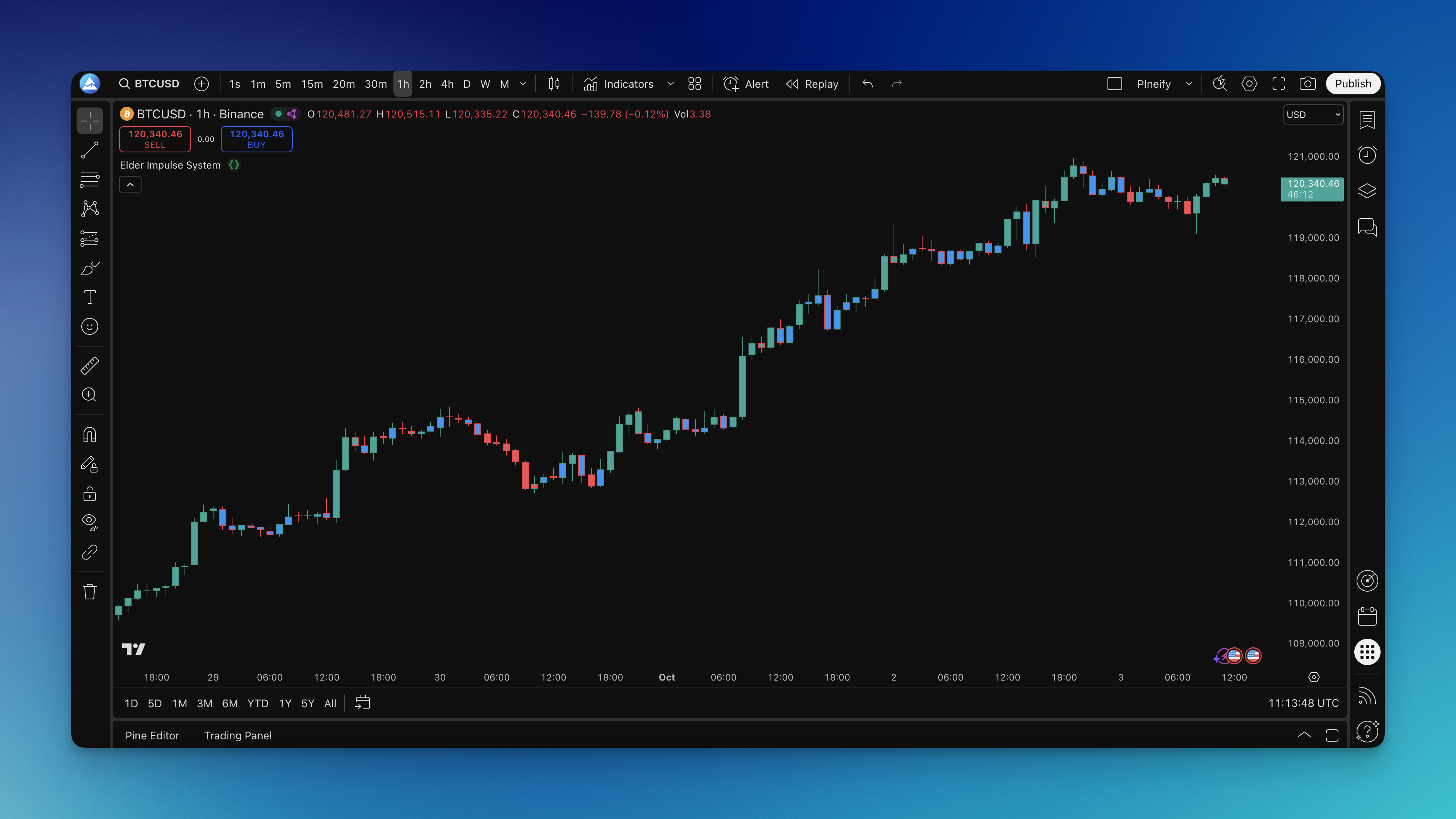Select the ruler measure tool

[x=89, y=365]
